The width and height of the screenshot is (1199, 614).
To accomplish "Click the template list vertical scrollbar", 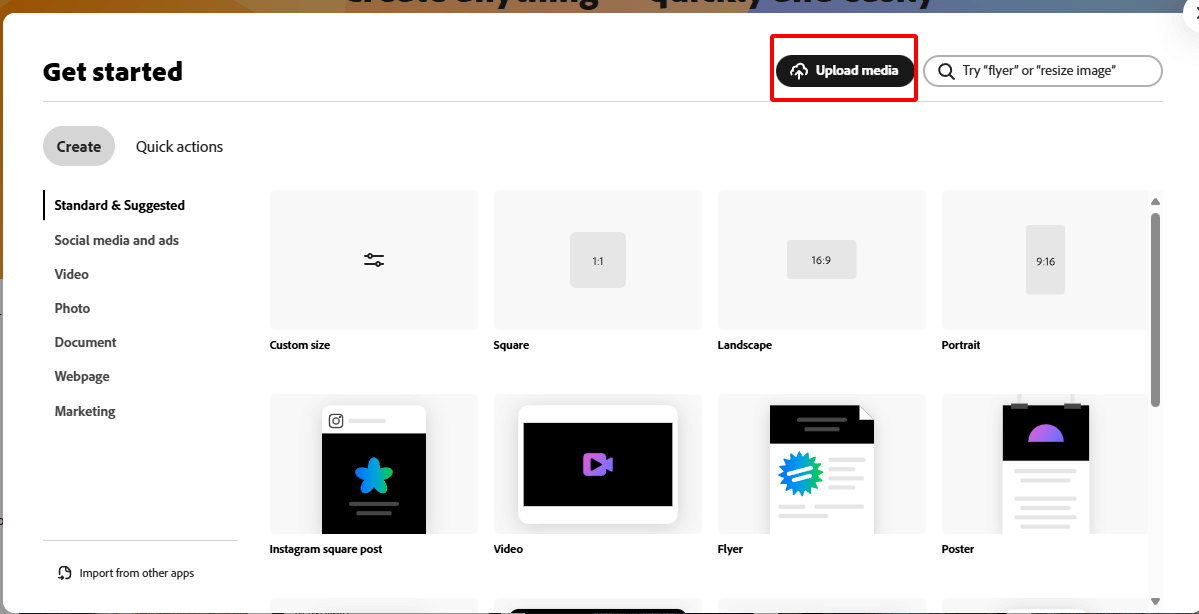I will click(x=1155, y=308).
